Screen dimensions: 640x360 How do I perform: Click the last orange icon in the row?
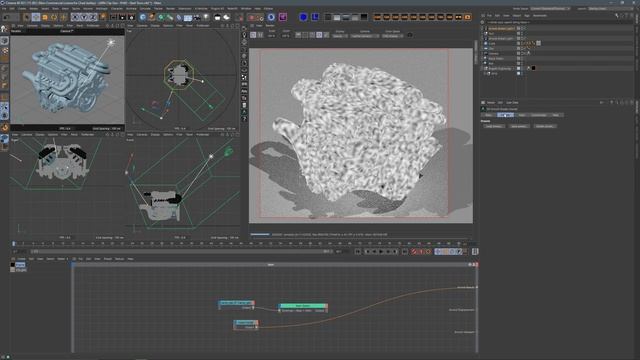(468, 17)
